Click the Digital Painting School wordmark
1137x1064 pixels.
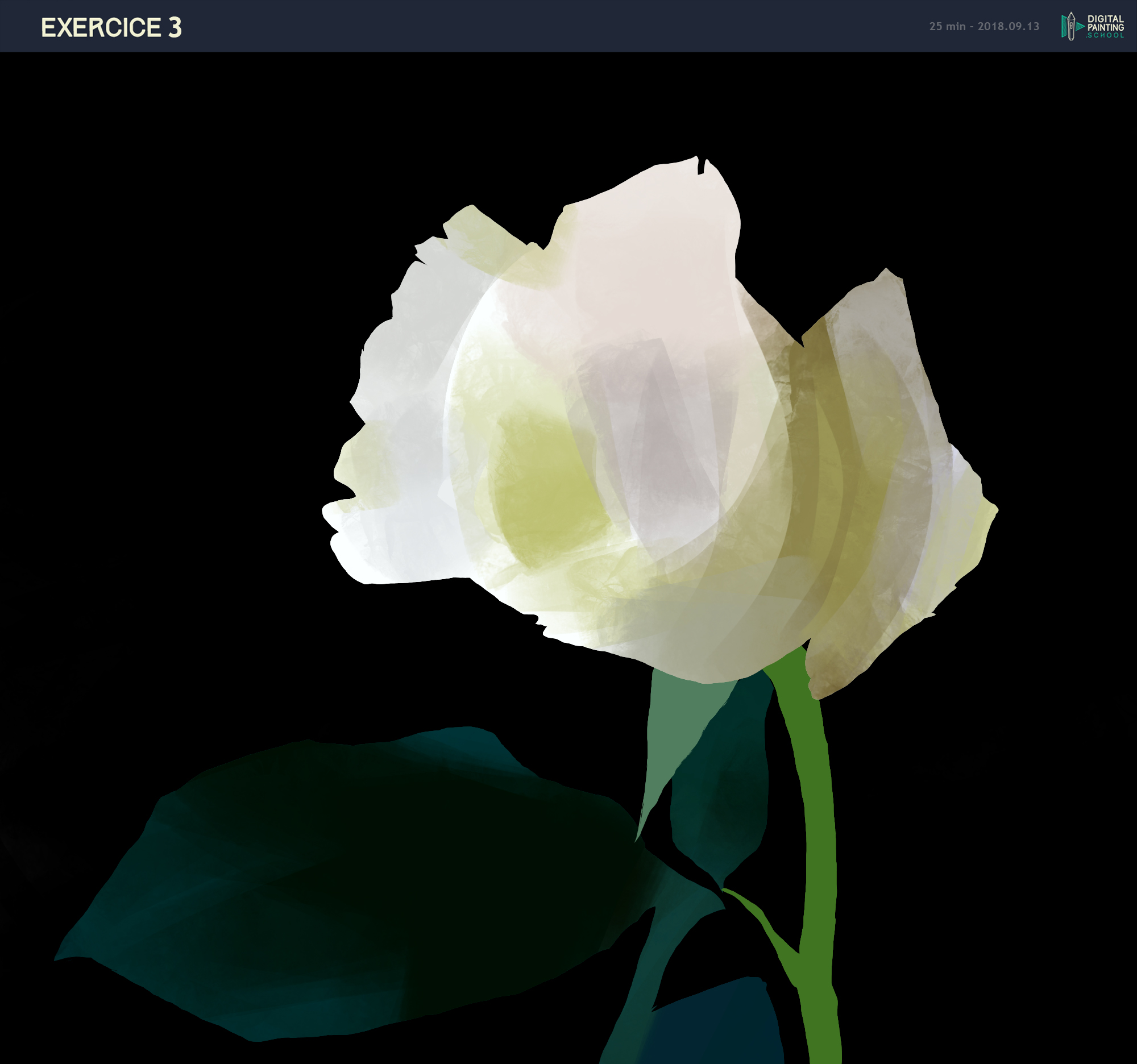(x=1105, y=27)
